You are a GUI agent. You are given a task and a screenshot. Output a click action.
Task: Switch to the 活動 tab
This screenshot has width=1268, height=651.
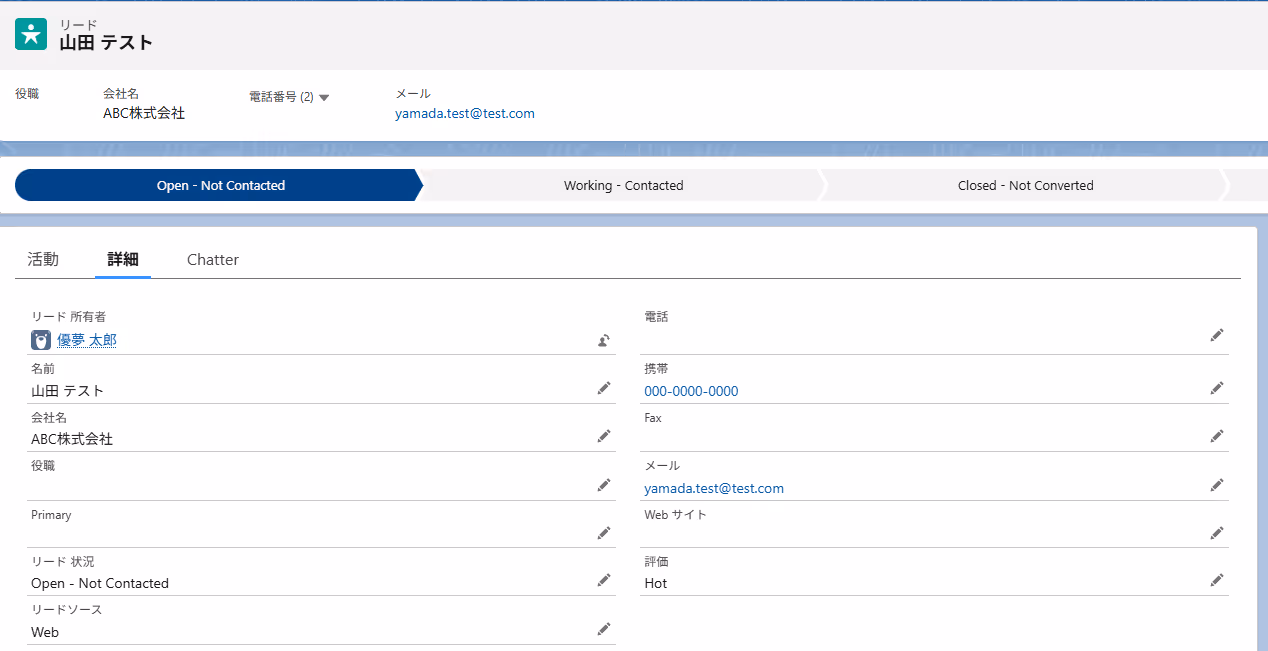(43, 259)
